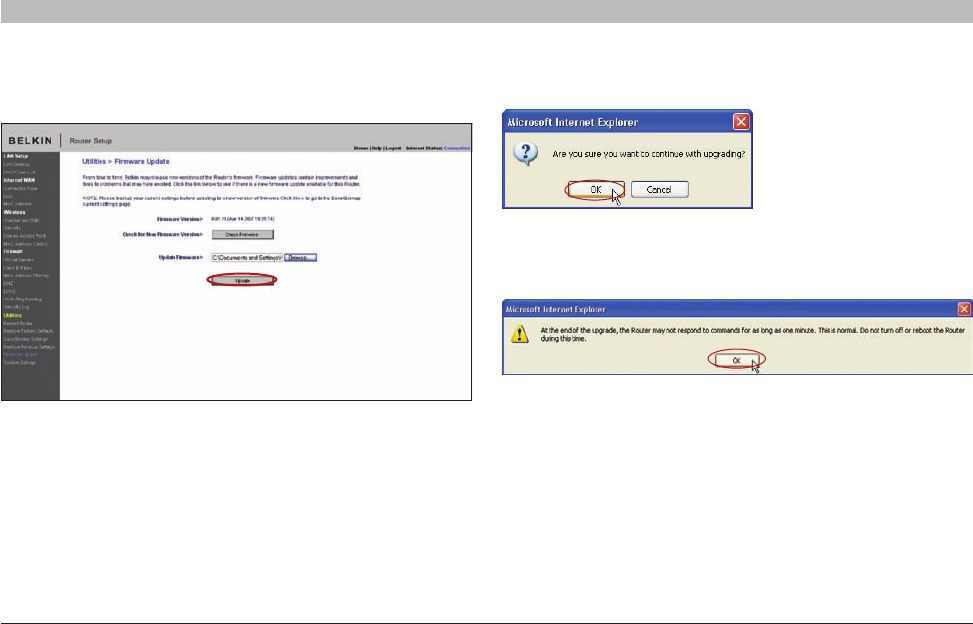Click the 'Router Setup' header text
973x624 pixels.
(x=91, y=141)
